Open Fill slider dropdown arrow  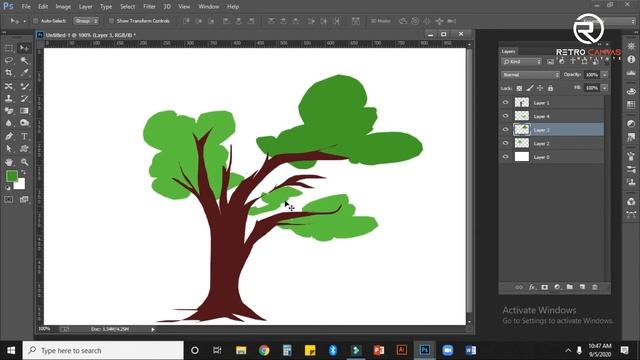point(604,88)
